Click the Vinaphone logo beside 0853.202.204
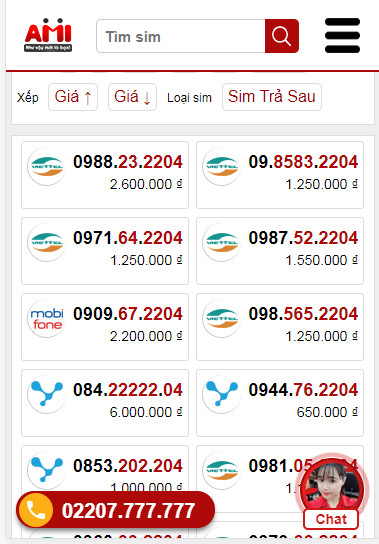This screenshot has height=544, width=379. click(x=47, y=470)
